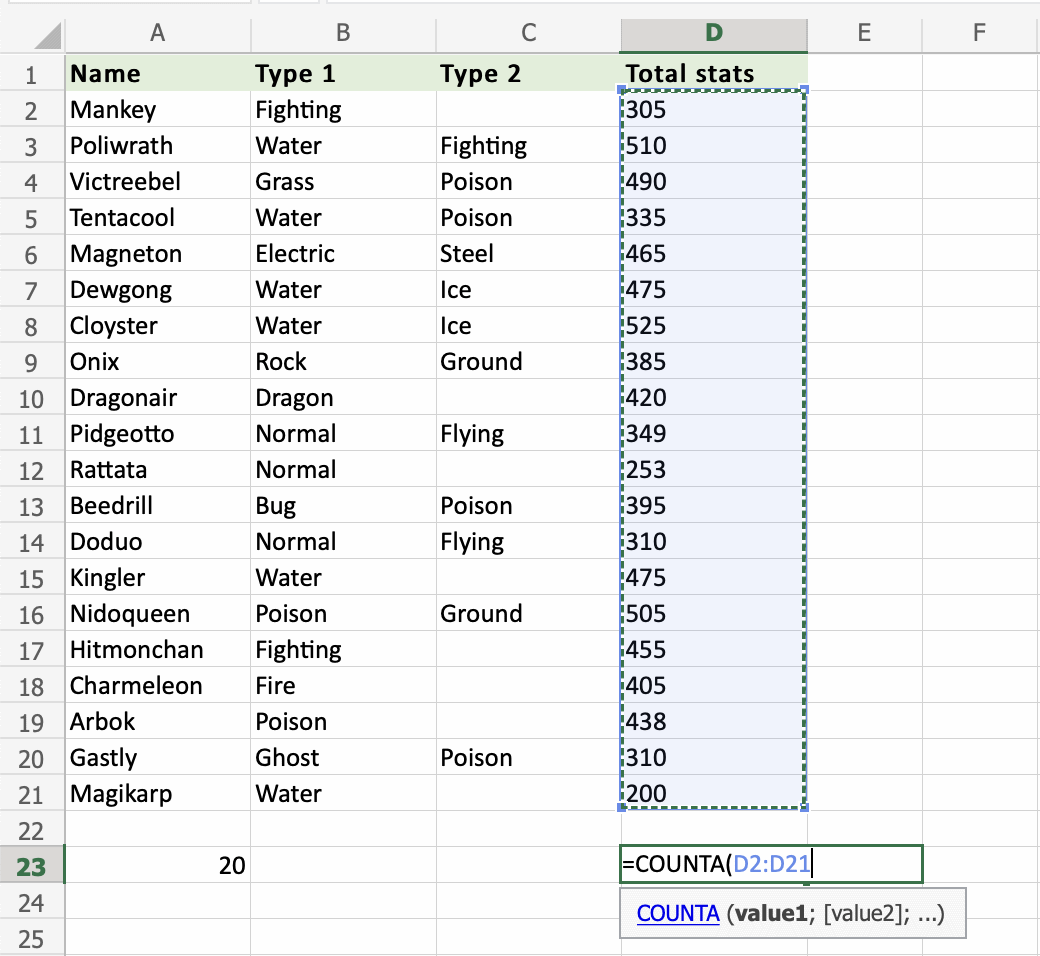1040x956 pixels.
Task: Select the 'Ghost' type cell
Action: click(x=342, y=758)
